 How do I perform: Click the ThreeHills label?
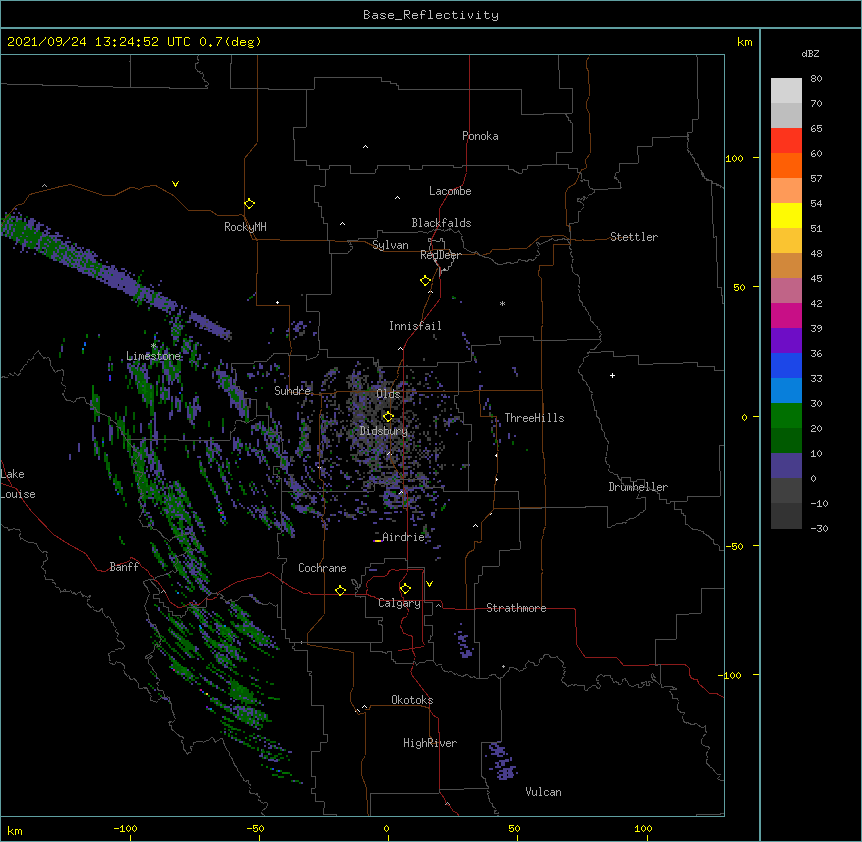[534, 418]
